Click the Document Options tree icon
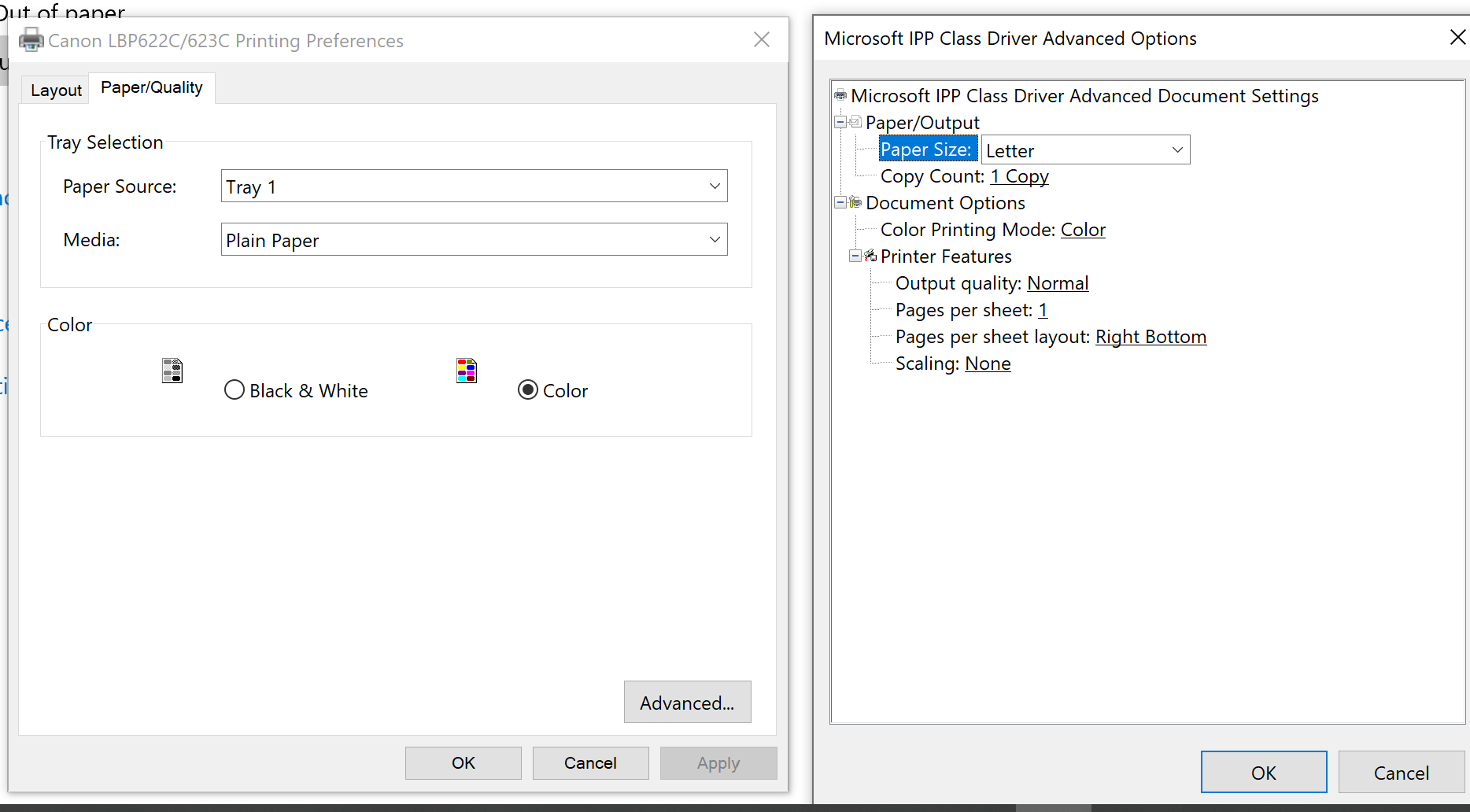 (855, 203)
